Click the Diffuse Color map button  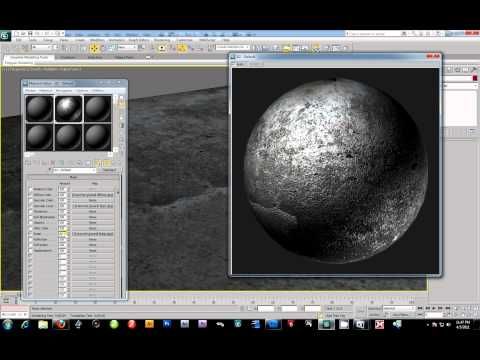click(93, 195)
